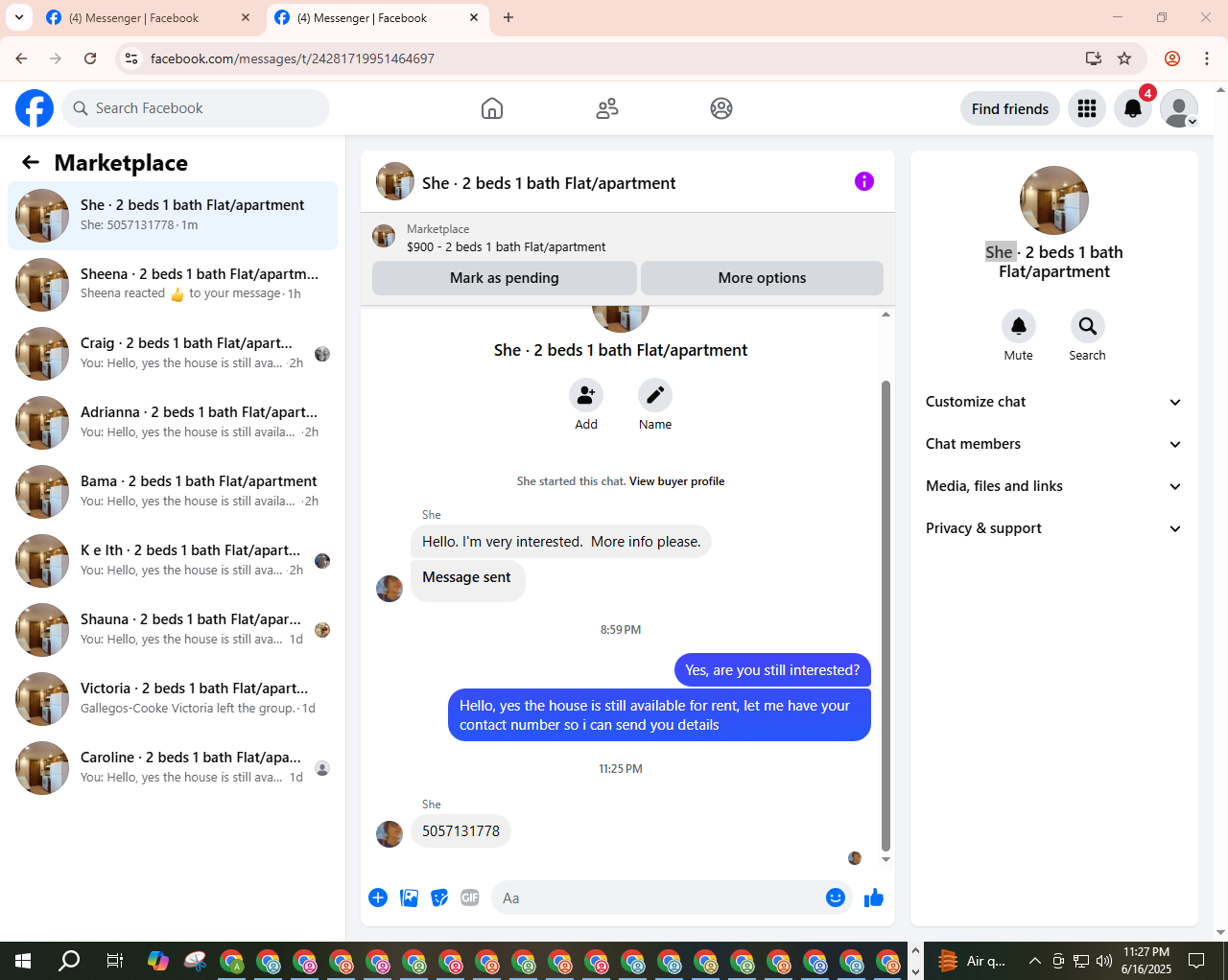Open the Victoria conversation
1228x980 pixels.
click(173, 699)
